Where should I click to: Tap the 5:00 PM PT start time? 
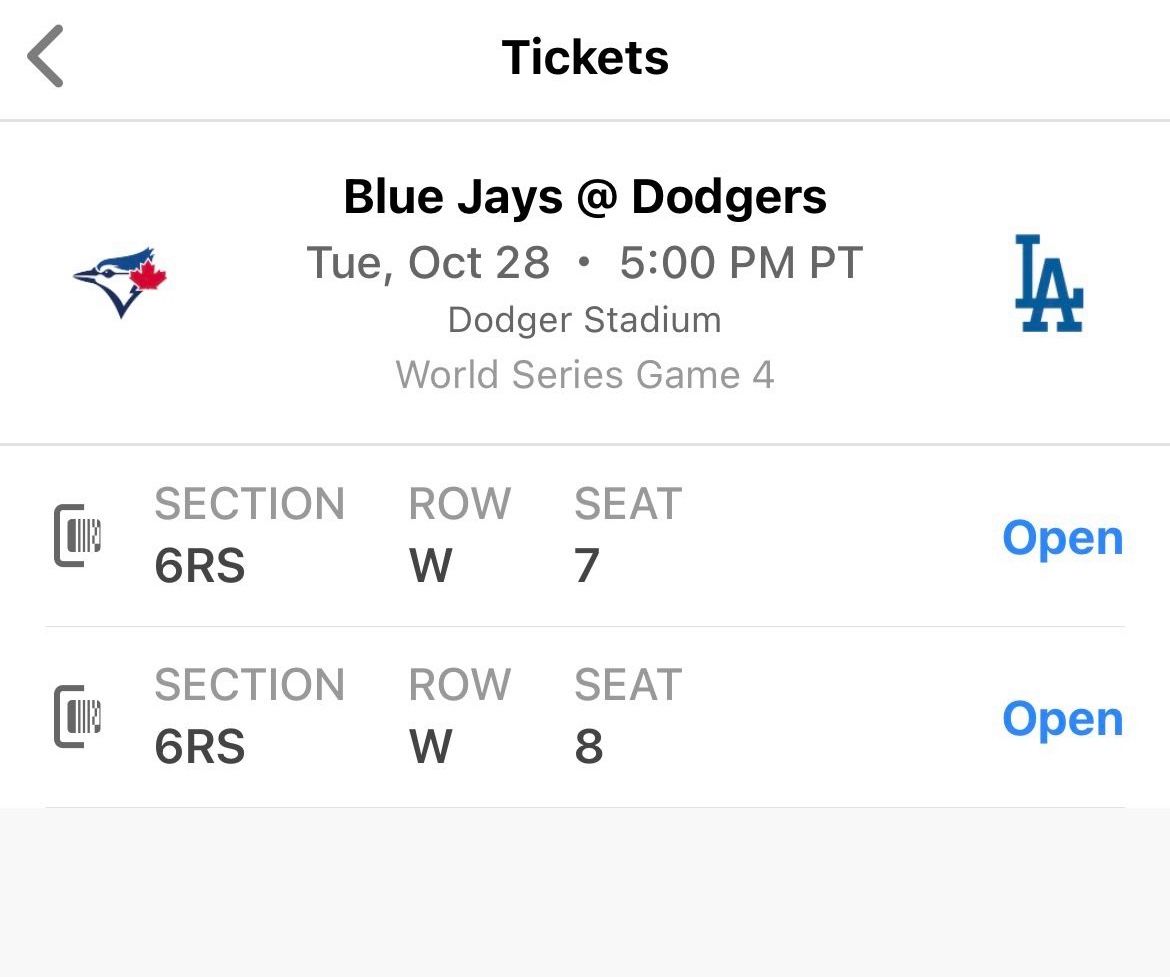click(742, 262)
